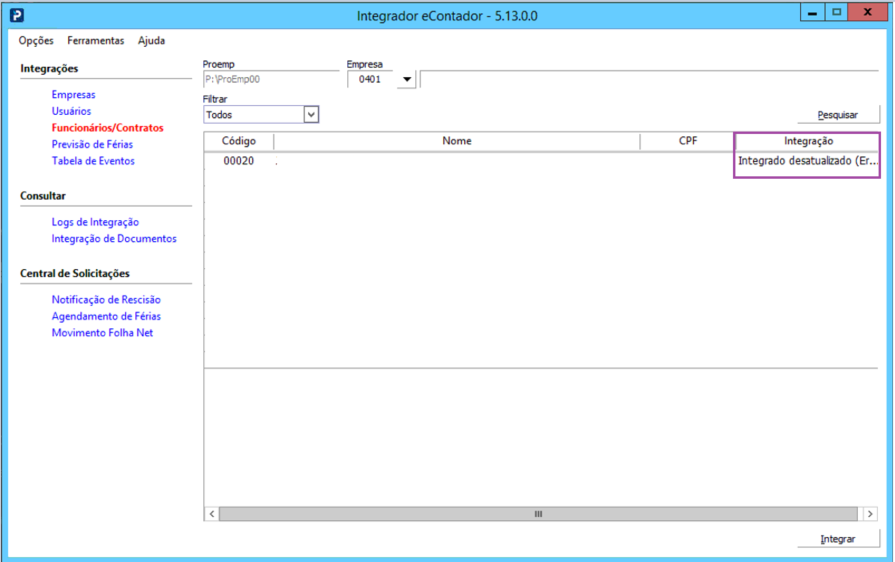Go to Empresas integration
This screenshot has width=895, height=562.
(x=74, y=95)
